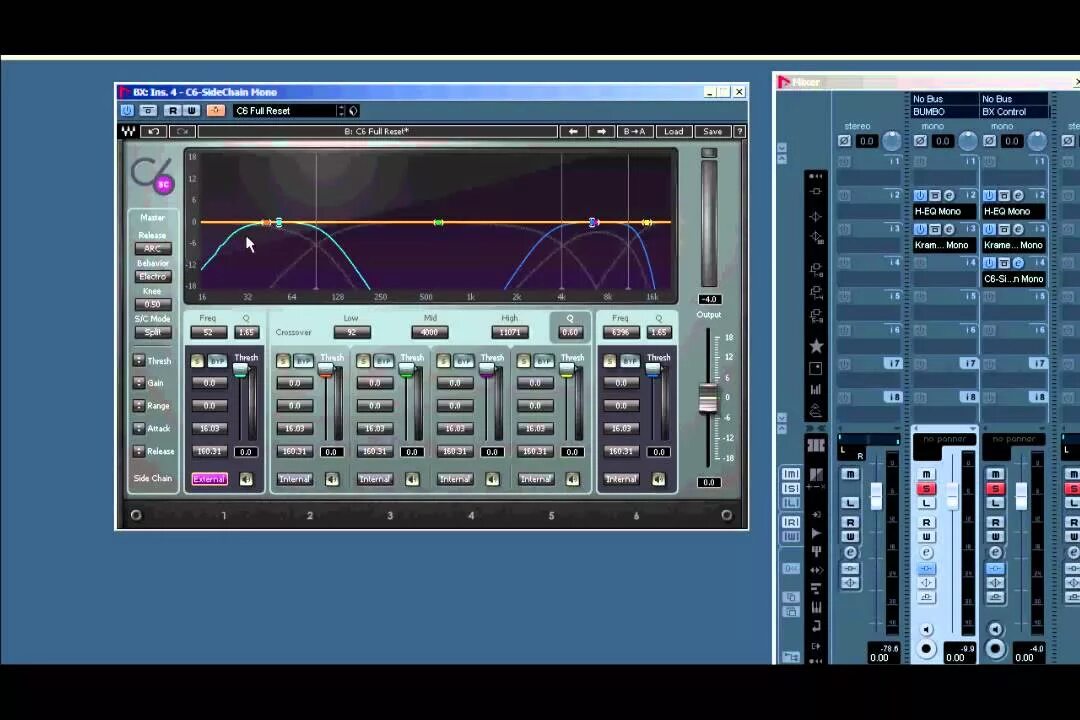Click the Low crossover value field 92

[x=352, y=332]
